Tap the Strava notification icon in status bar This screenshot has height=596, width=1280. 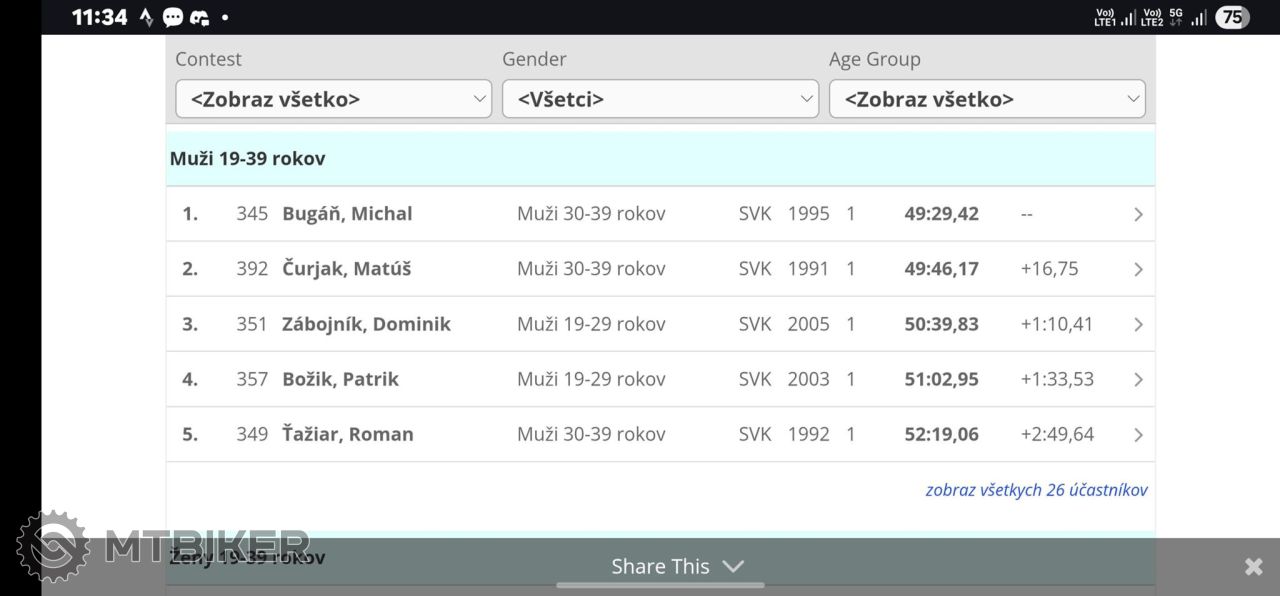coord(146,17)
